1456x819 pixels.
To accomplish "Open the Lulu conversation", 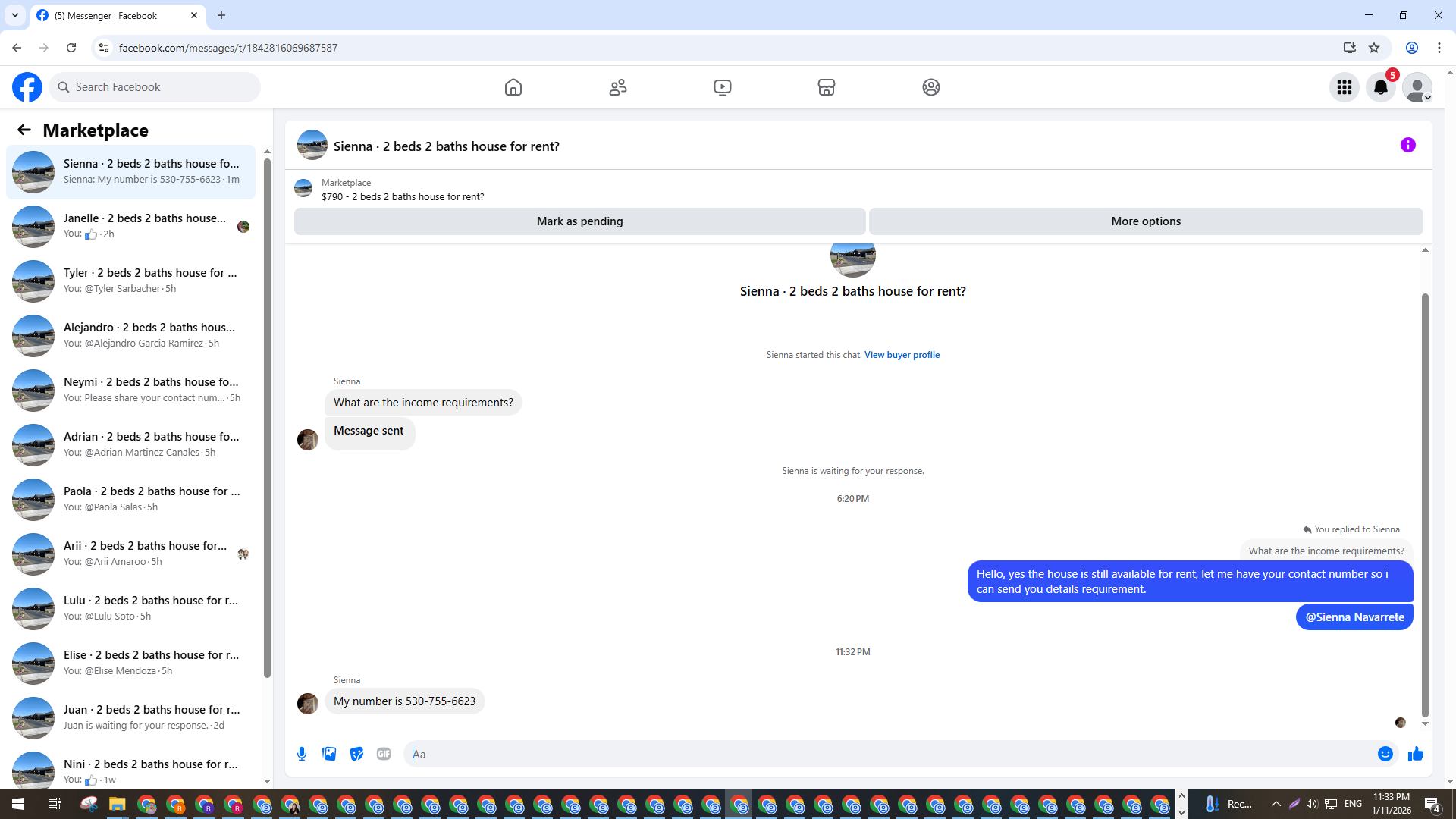I will tap(130, 609).
